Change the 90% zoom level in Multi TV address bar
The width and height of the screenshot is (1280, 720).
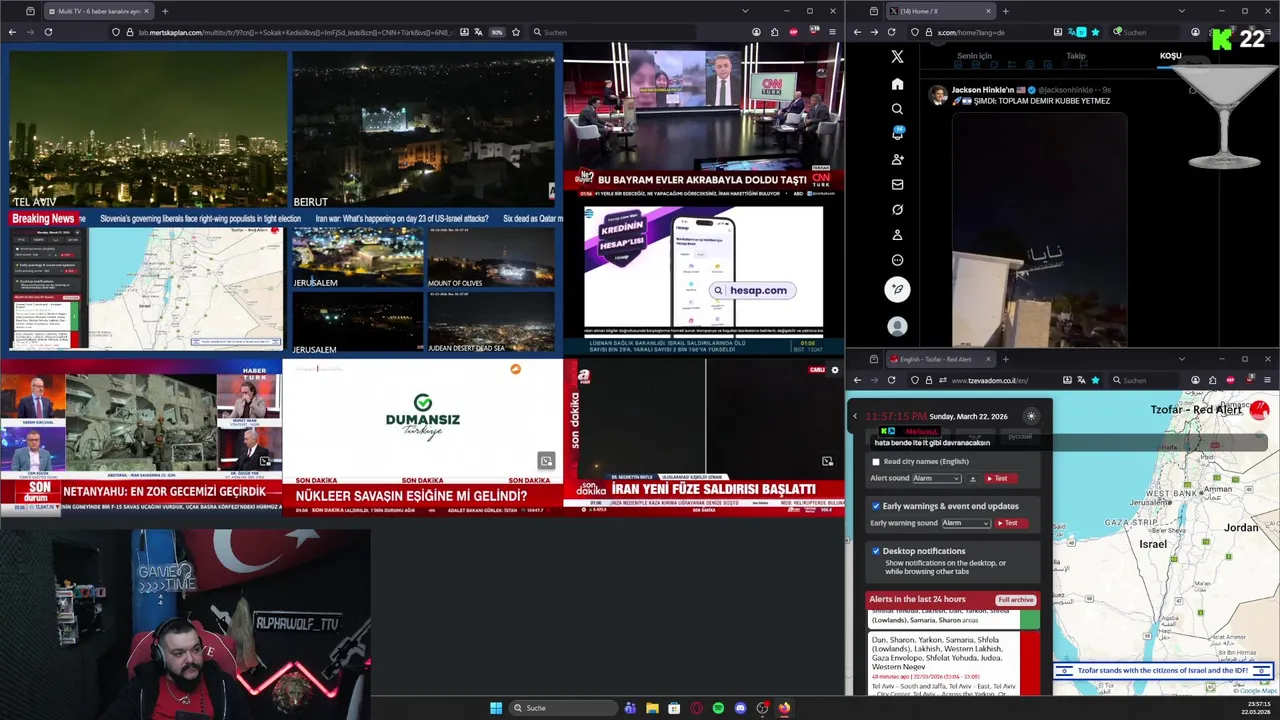pos(496,32)
